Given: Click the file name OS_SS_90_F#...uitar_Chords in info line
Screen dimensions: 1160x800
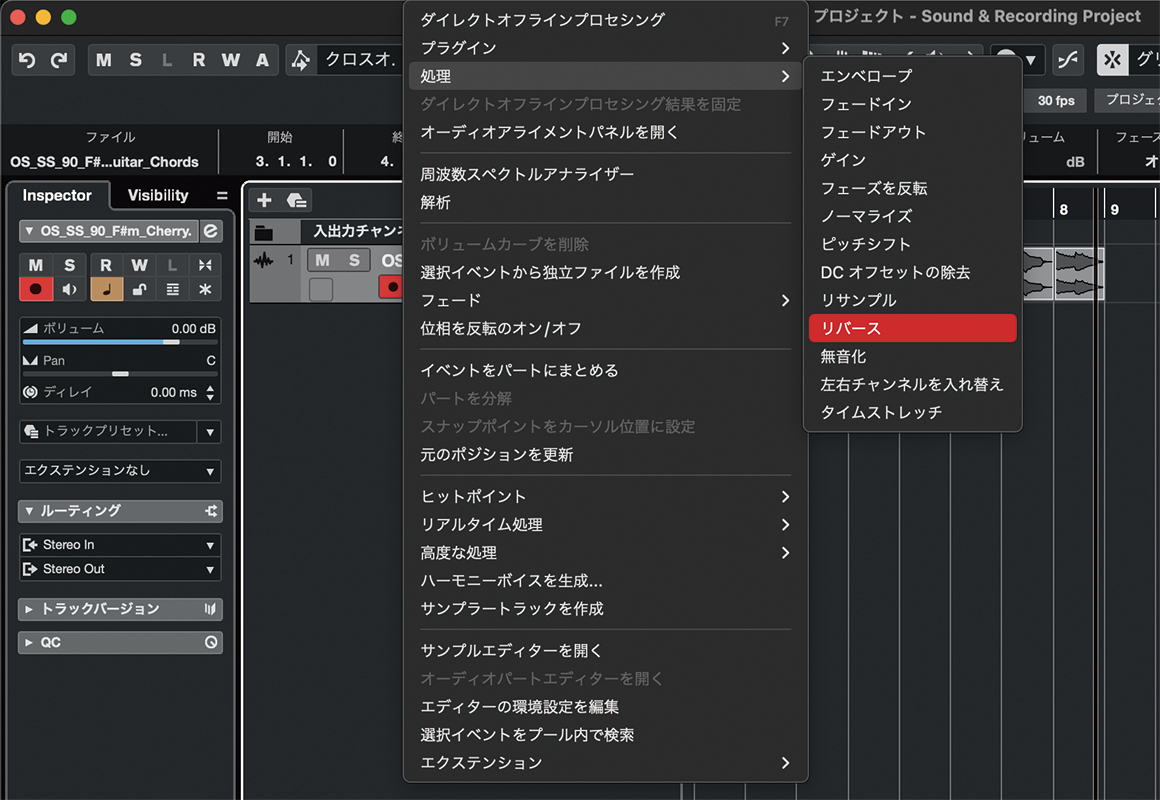Looking at the screenshot, I should coord(104,161).
